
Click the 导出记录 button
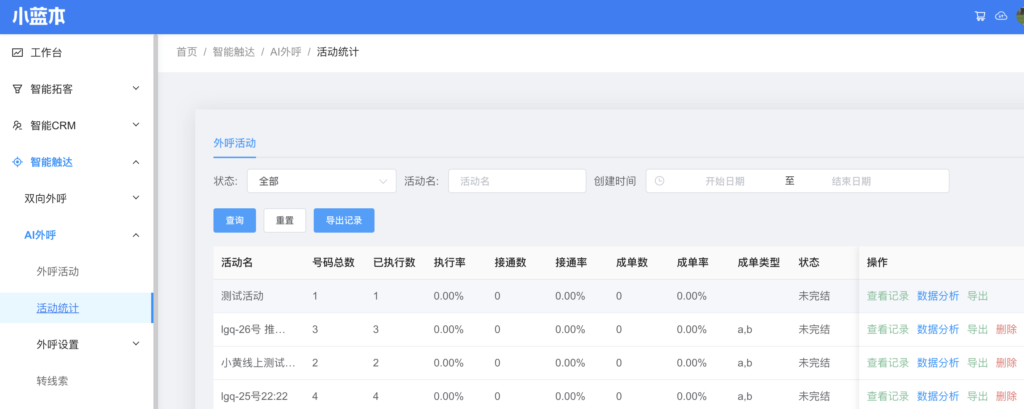344,220
